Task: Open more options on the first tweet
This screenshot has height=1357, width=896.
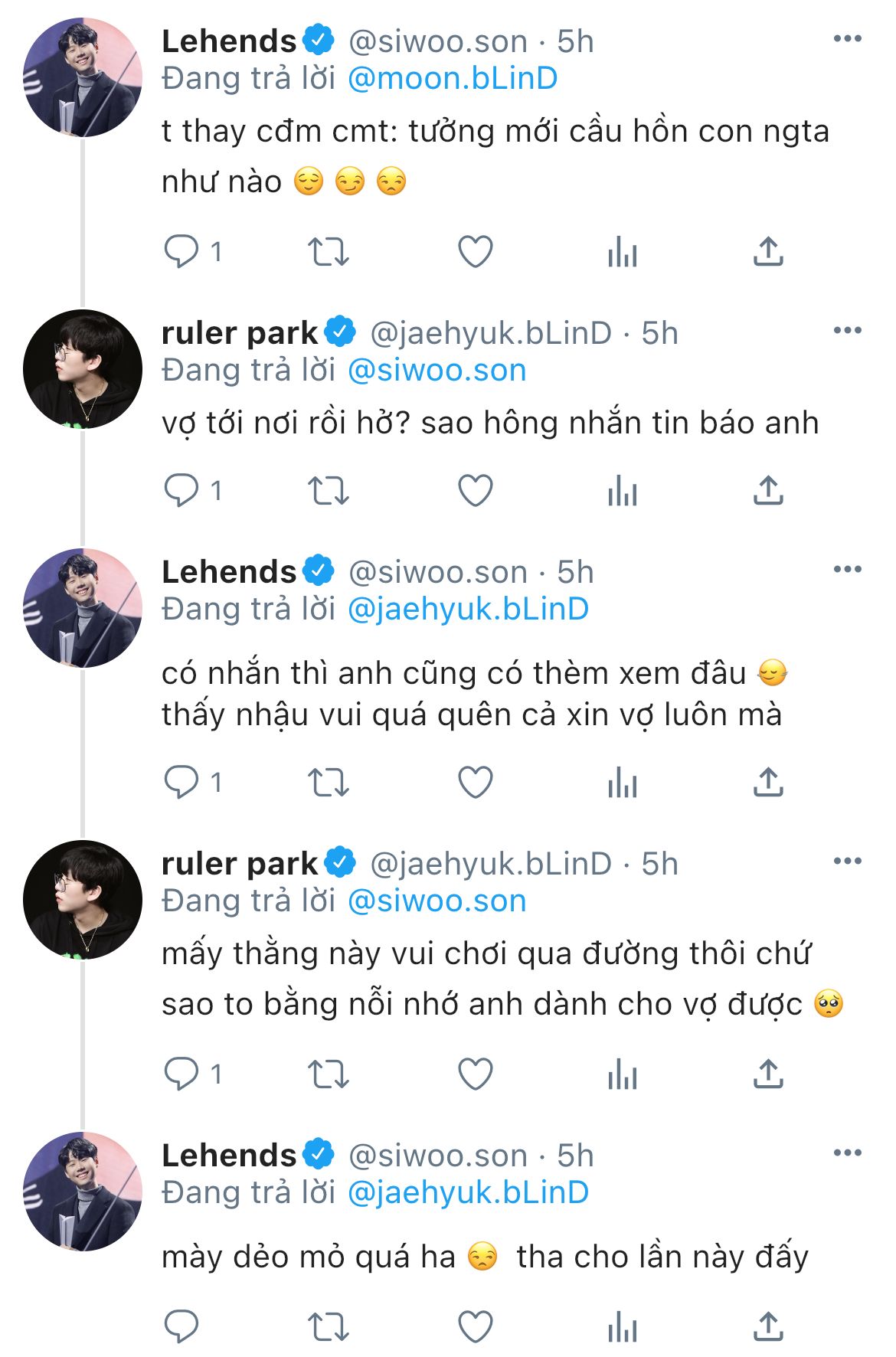Action: pyautogui.click(x=847, y=39)
